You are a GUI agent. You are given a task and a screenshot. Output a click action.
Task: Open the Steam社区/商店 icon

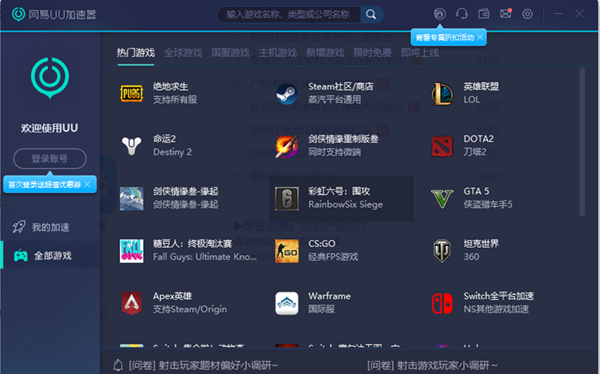[x=287, y=93]
